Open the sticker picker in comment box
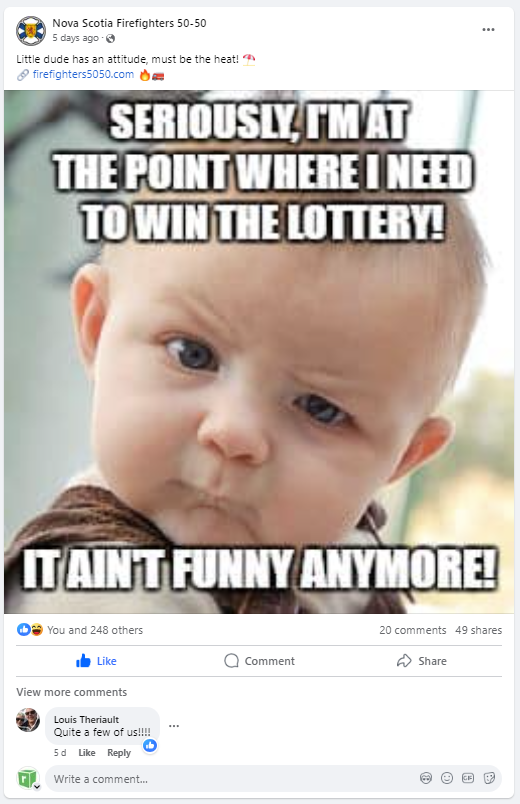The image size is (520, 804). point(490,778)
